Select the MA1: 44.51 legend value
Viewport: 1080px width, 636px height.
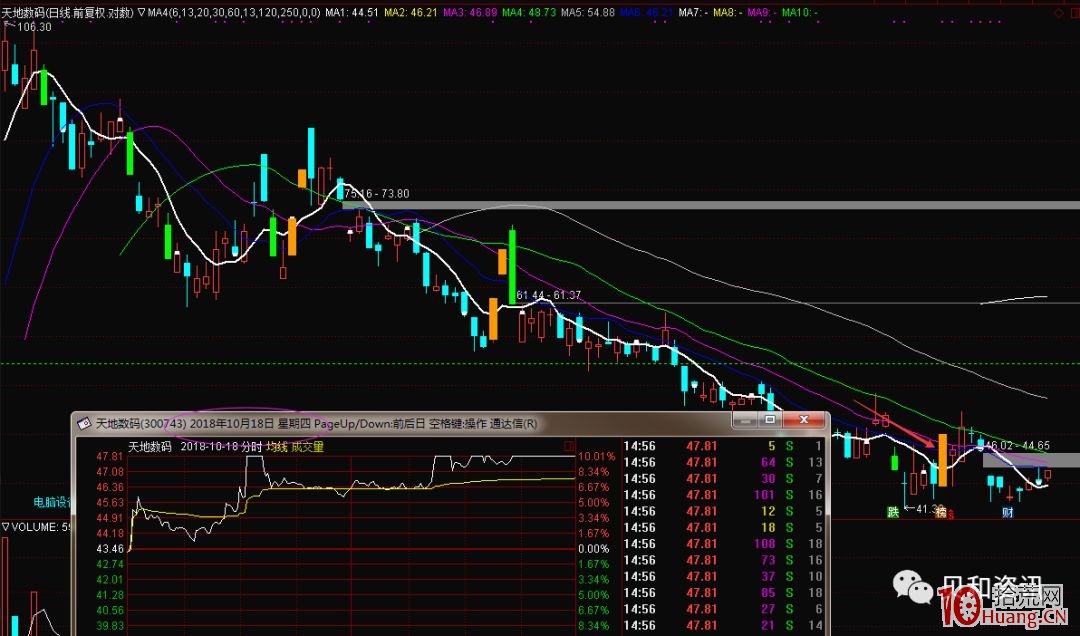coord(352,12)
